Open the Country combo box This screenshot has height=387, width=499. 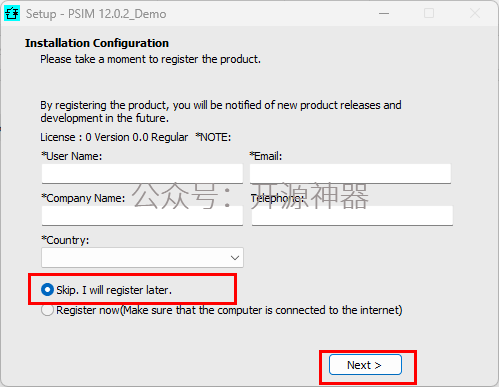point(142,257)
